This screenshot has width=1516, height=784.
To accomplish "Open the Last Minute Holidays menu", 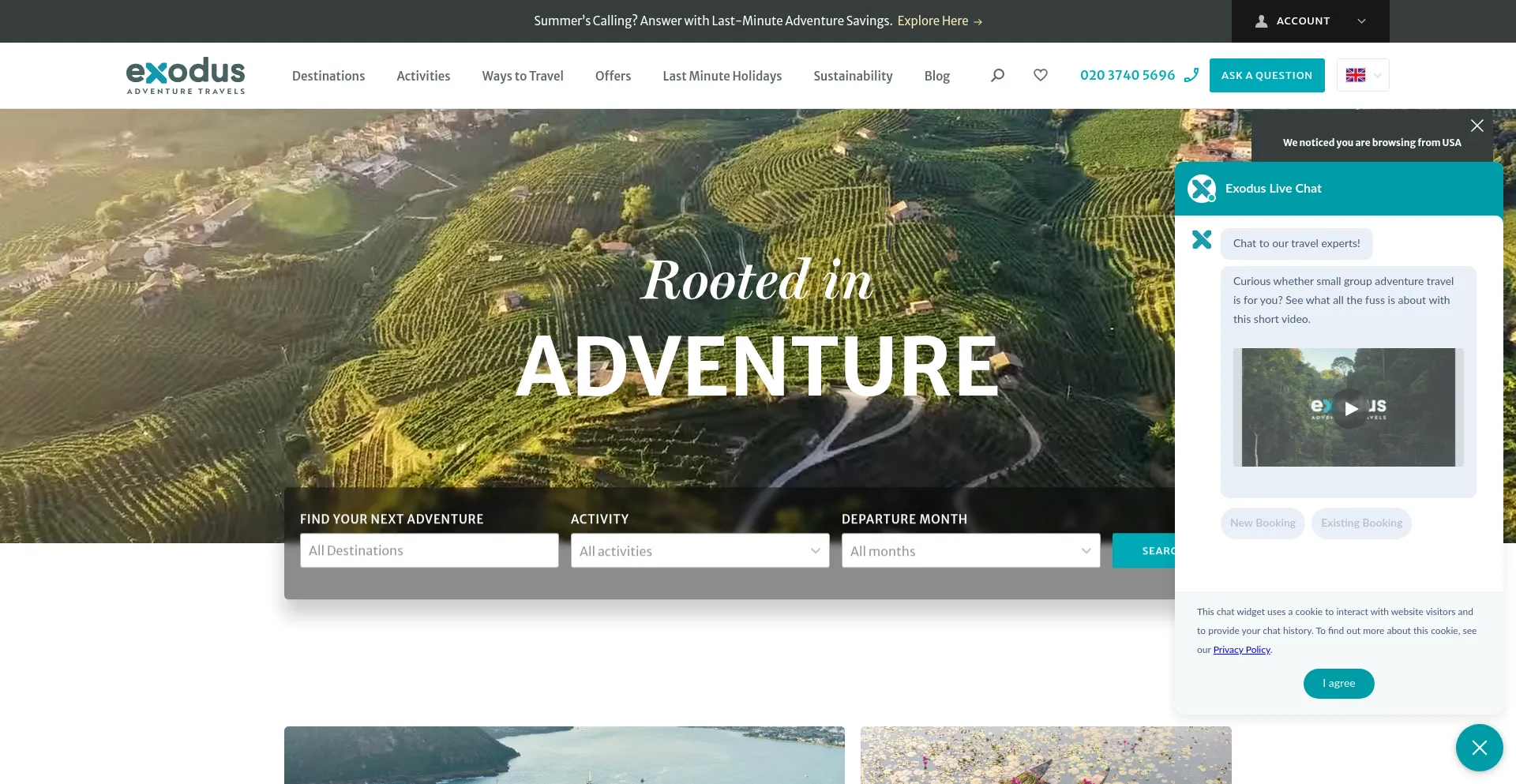I will pos(722,76).
